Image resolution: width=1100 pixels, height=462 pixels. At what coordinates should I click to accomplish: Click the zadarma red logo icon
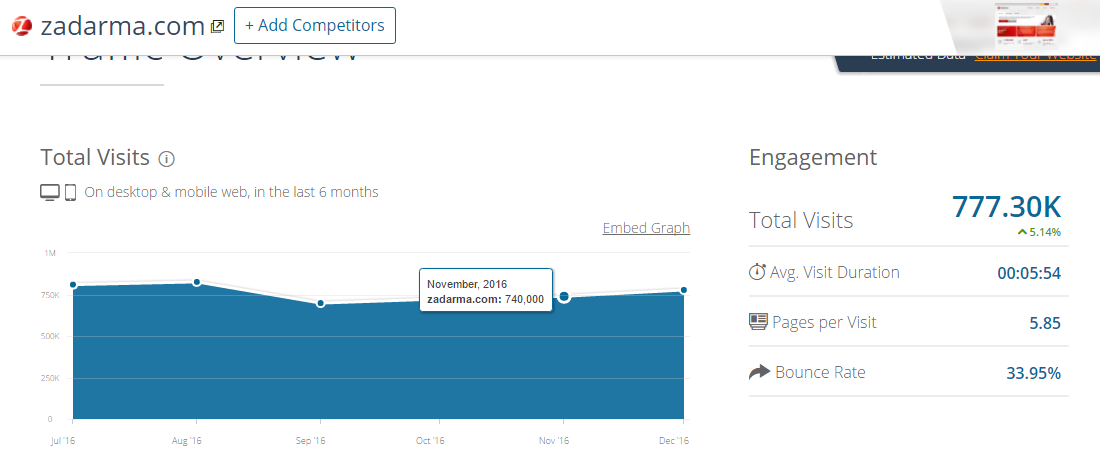(x=22, y=27)
